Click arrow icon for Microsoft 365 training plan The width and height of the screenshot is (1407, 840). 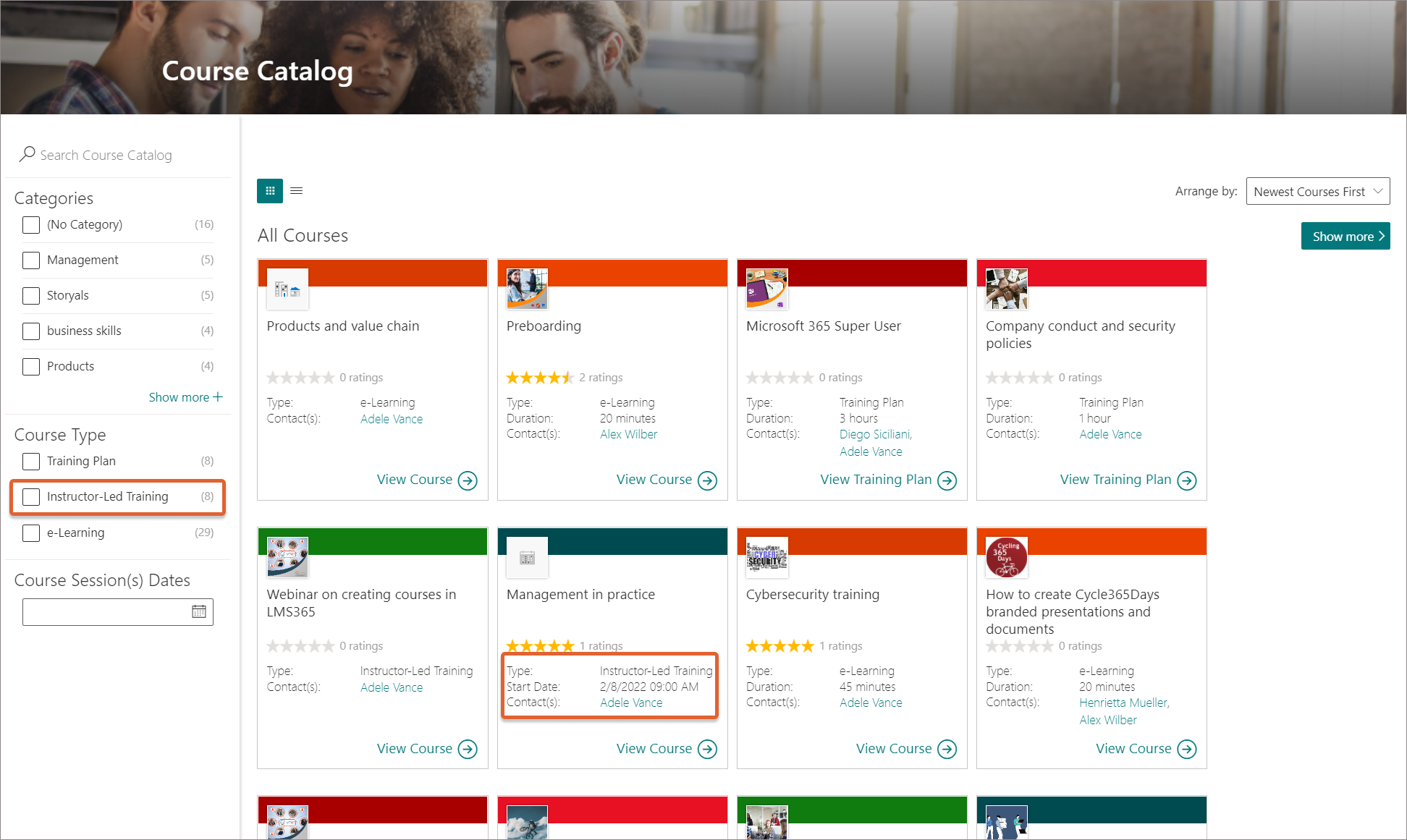pyautogui.click(x=947, y=480)
